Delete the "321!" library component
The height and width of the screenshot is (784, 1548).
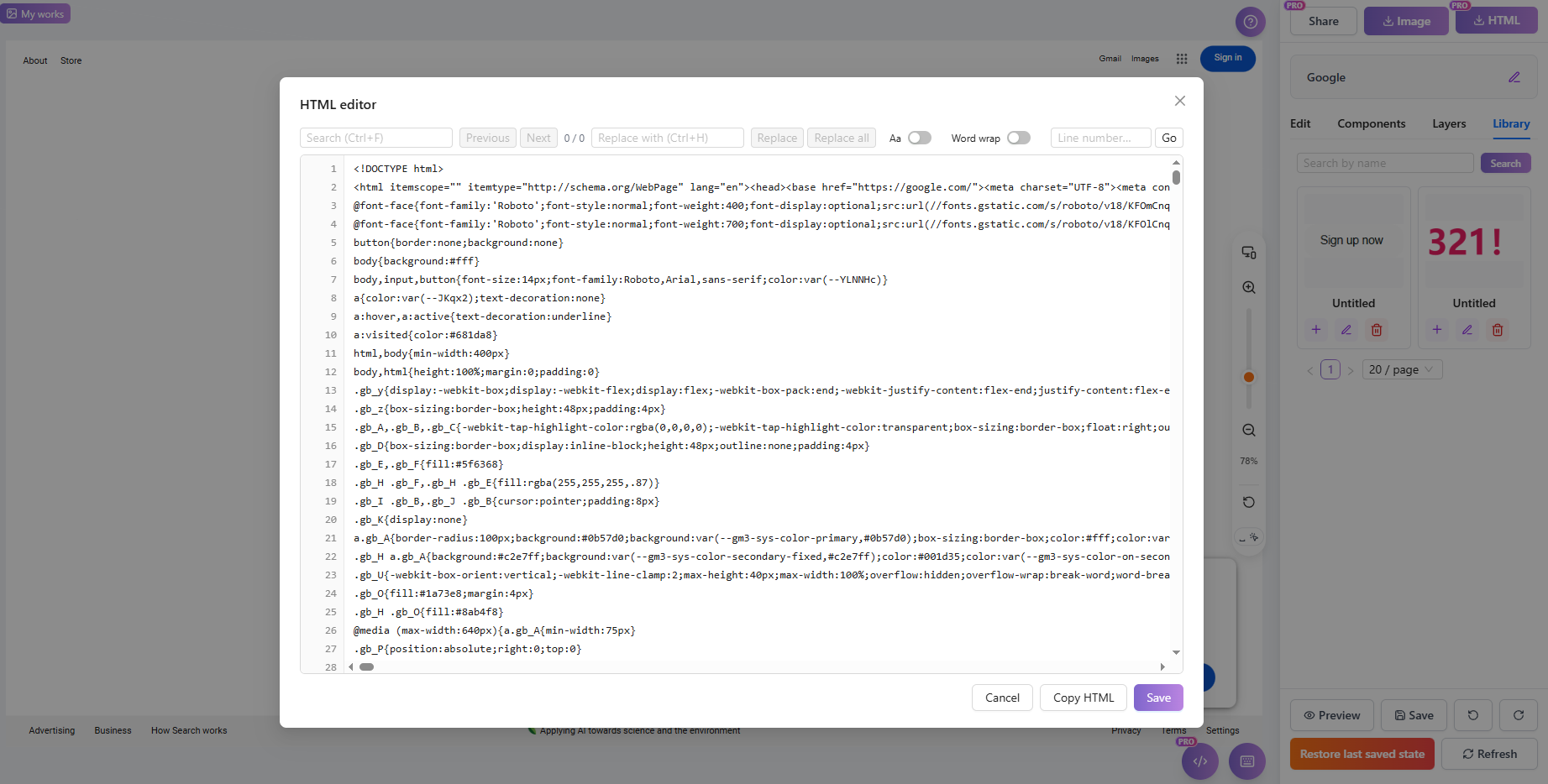pyautogui.click(x=1497, y=329)
